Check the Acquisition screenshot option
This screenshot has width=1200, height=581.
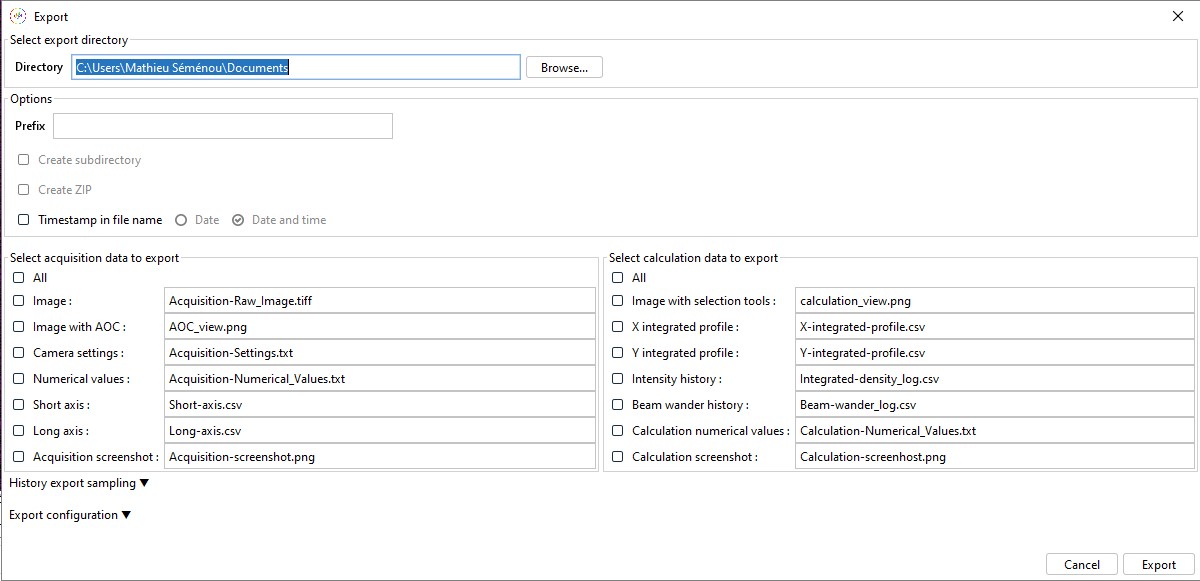coord(19,457)
